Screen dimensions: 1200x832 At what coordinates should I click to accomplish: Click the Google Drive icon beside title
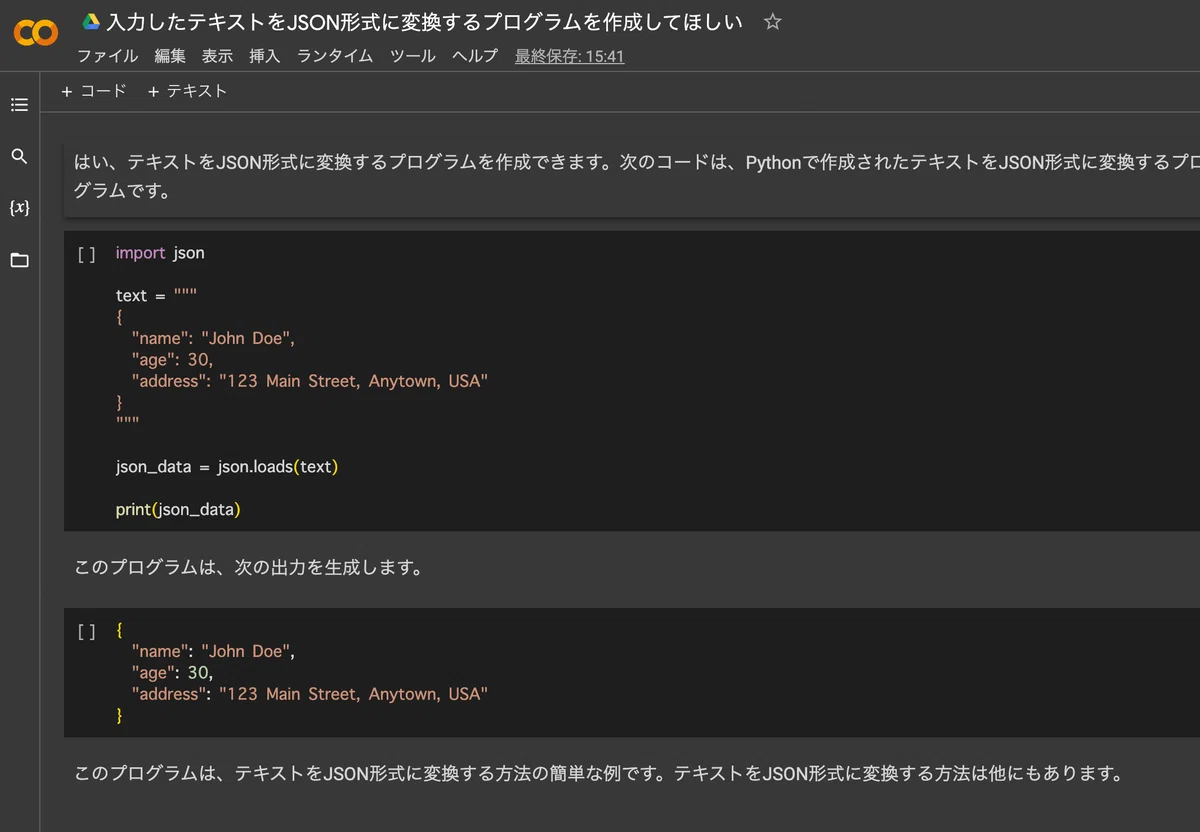pyautogui.click(x=90, y=22)
